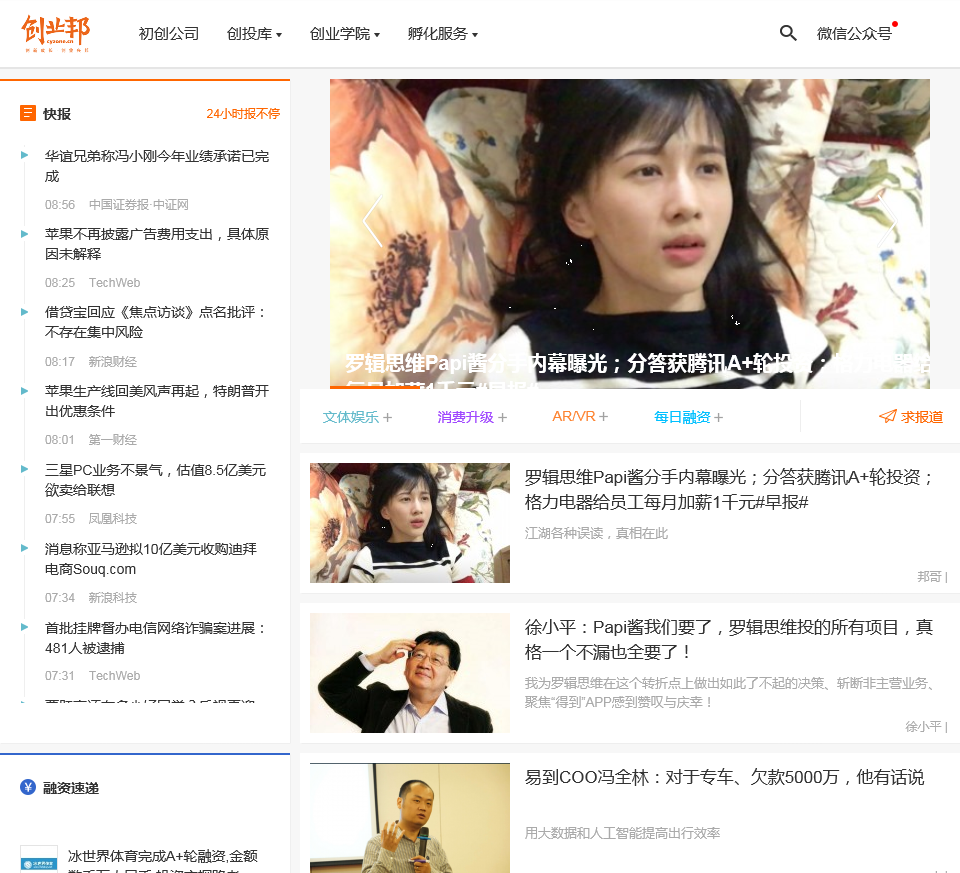Open 借贷宝回应《焦点访谈》 headline
This screenshot has width=960, height=873.
(156, 322)
